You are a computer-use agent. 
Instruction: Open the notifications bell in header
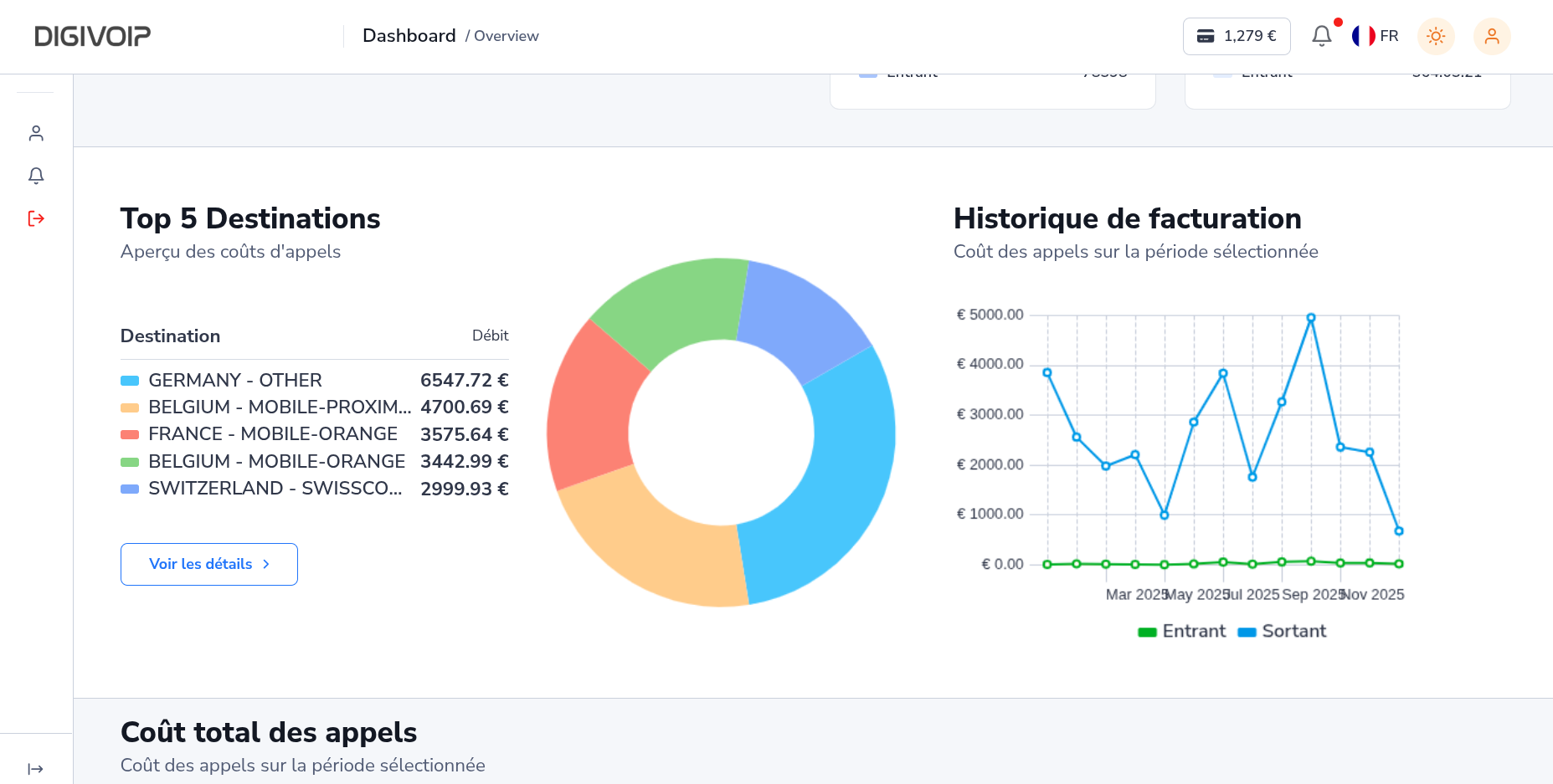[x=1322, y=36]
